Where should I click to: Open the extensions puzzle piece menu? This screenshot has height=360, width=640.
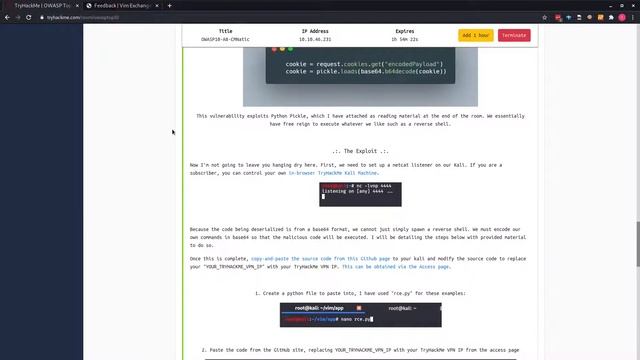tap(611, 18)
